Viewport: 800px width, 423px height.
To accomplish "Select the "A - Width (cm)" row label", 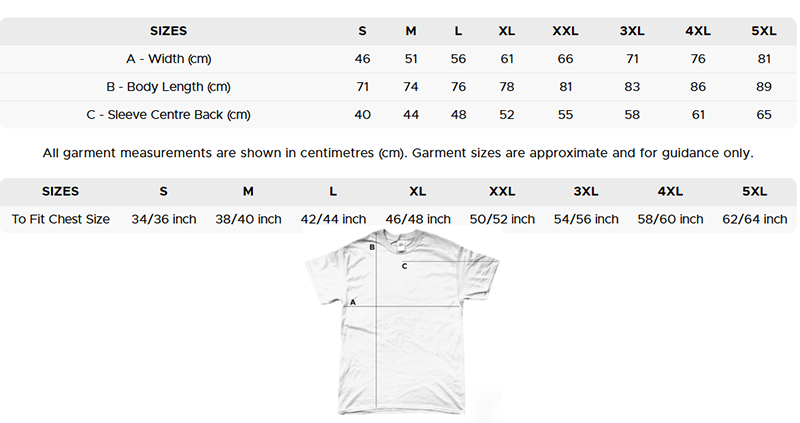I will [x=168, y=59].
